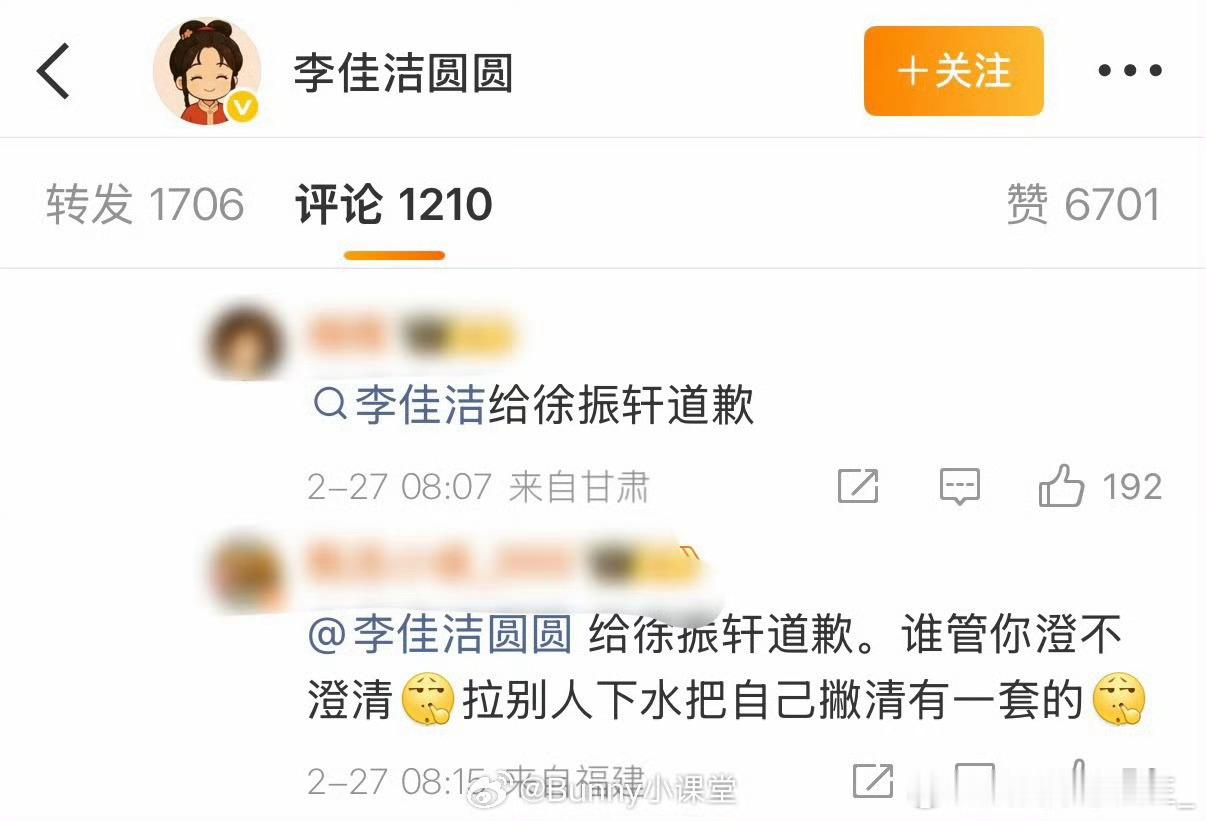Tap the 李佳洁圆圆 profile avatar
This screenshot has height=821, width=1206.
[207, 72]
